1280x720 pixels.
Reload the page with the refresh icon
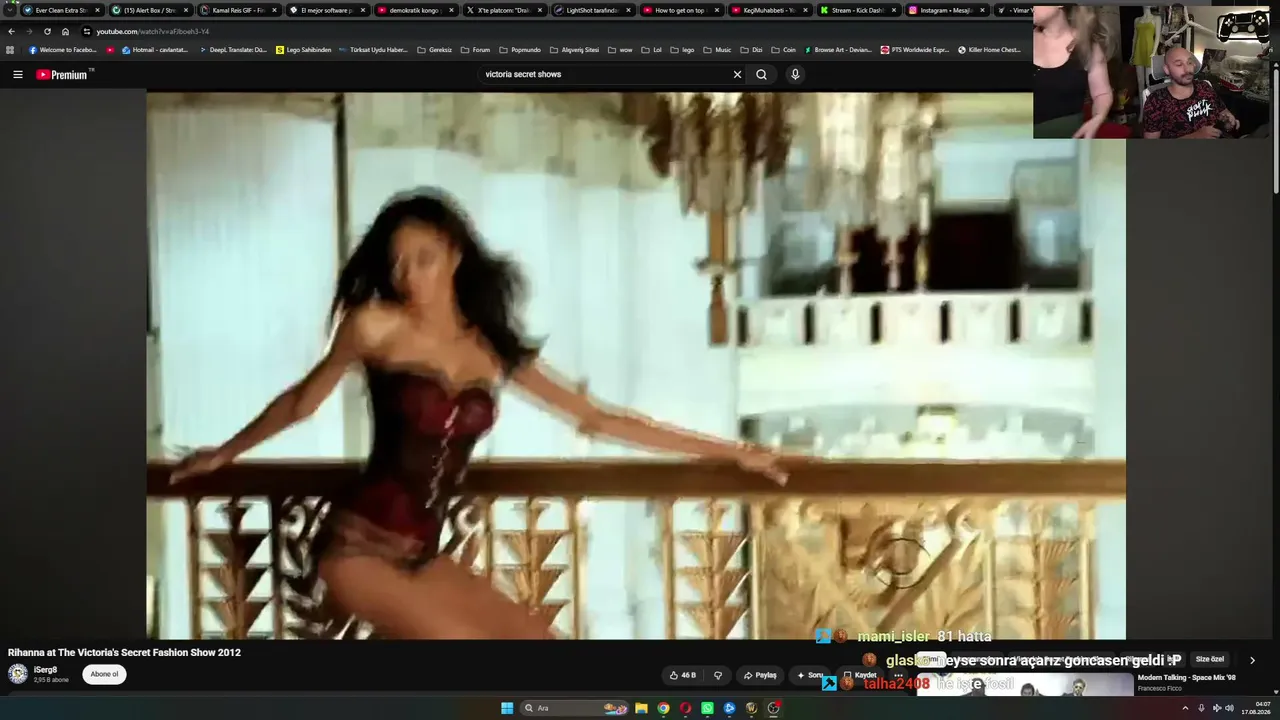(47, 31)
